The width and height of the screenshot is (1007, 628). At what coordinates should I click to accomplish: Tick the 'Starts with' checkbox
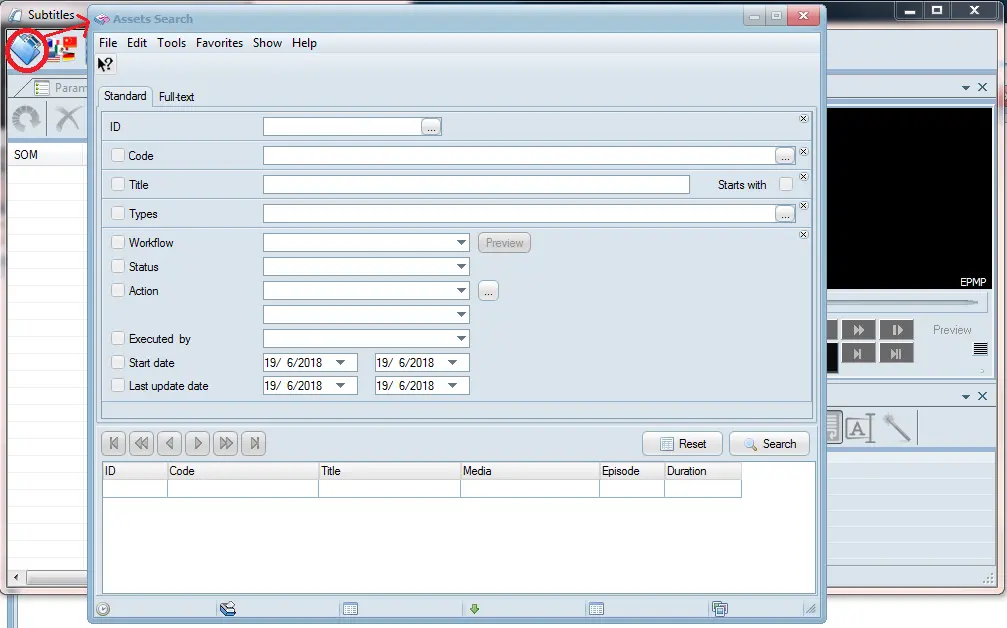click(x=786, y=184)
